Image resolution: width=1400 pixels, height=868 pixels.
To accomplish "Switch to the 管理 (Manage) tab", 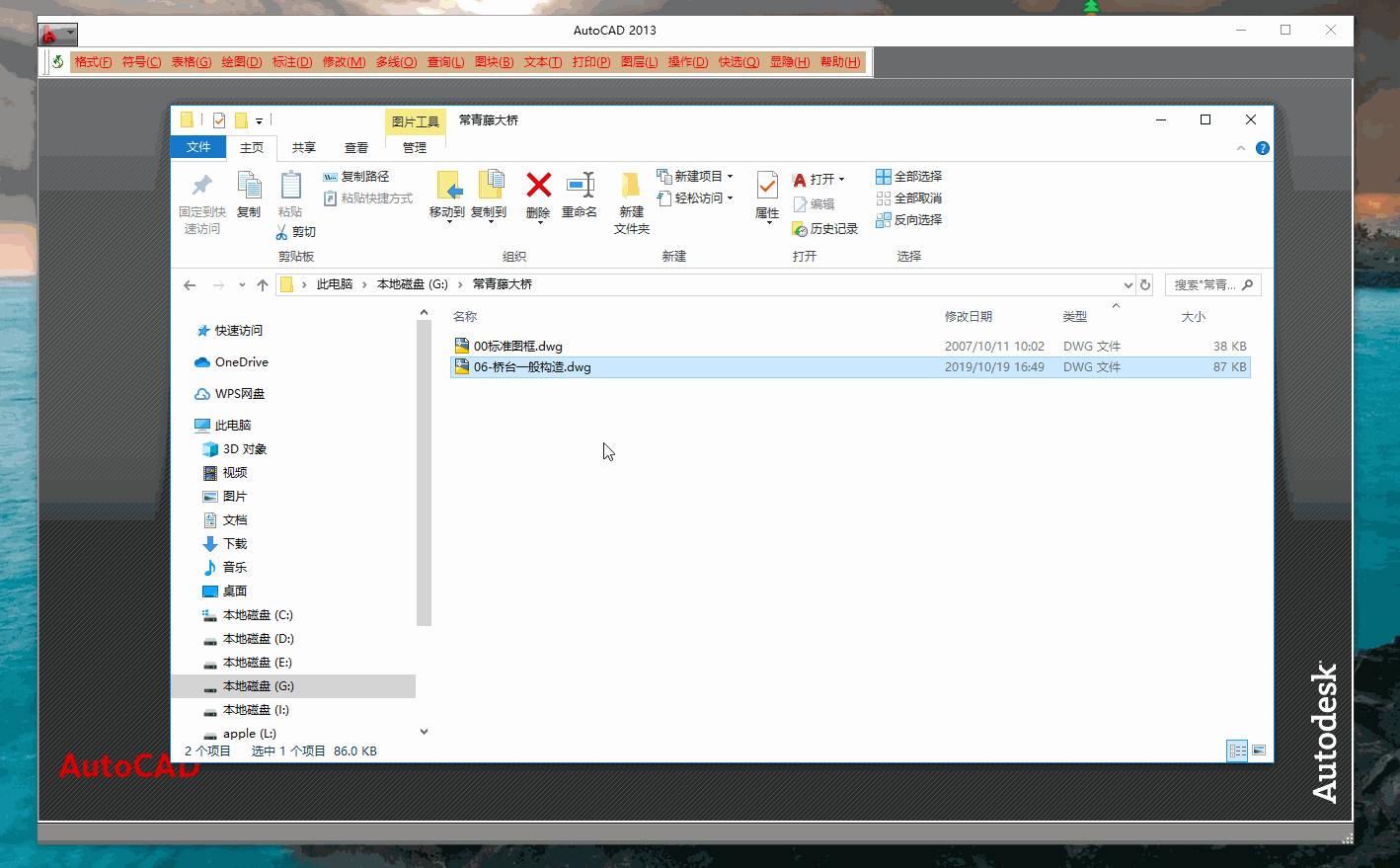I will [415, 148].
